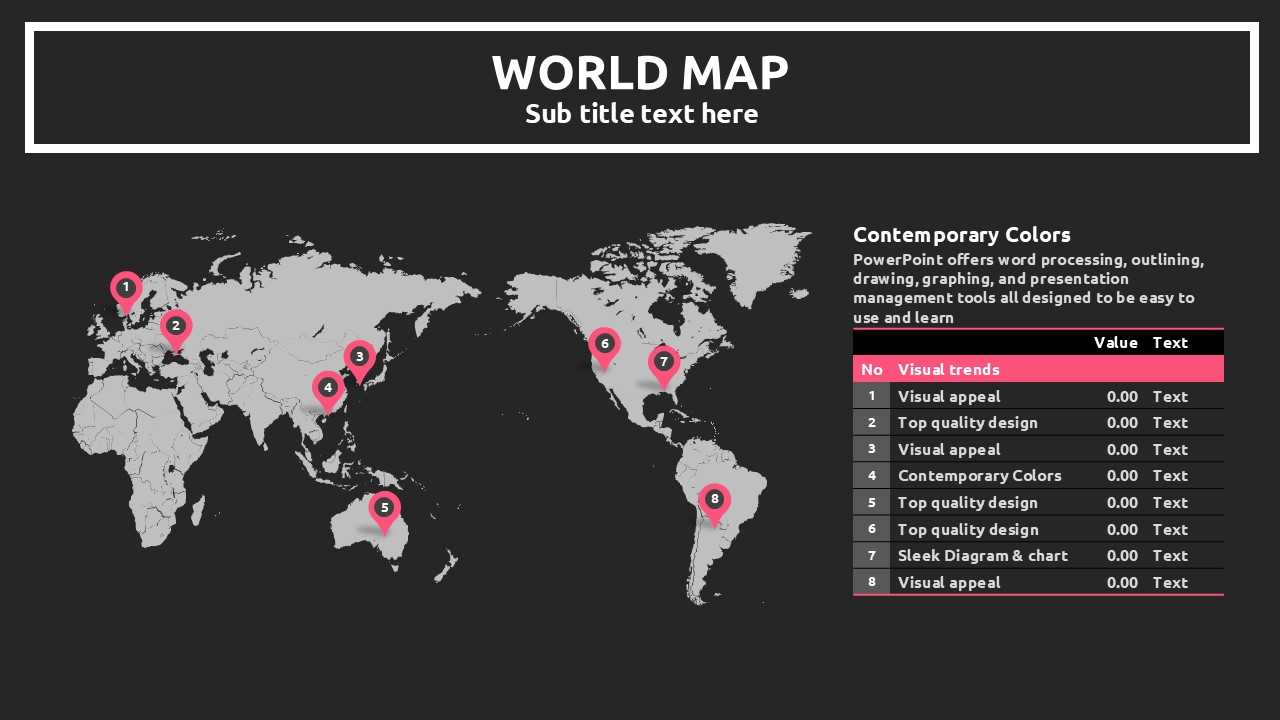The height and width of the screenshot is (720, 1280).
Task: Click the Contemporary Colors heading above the paragraph
Action: pyautogui.click(x=961, y=235)
